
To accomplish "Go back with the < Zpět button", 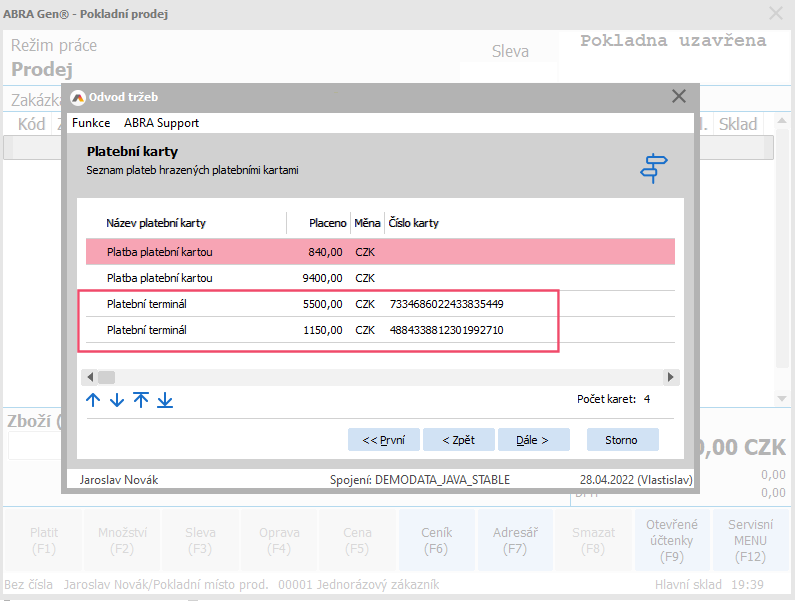I will click(x=455, y=440).
